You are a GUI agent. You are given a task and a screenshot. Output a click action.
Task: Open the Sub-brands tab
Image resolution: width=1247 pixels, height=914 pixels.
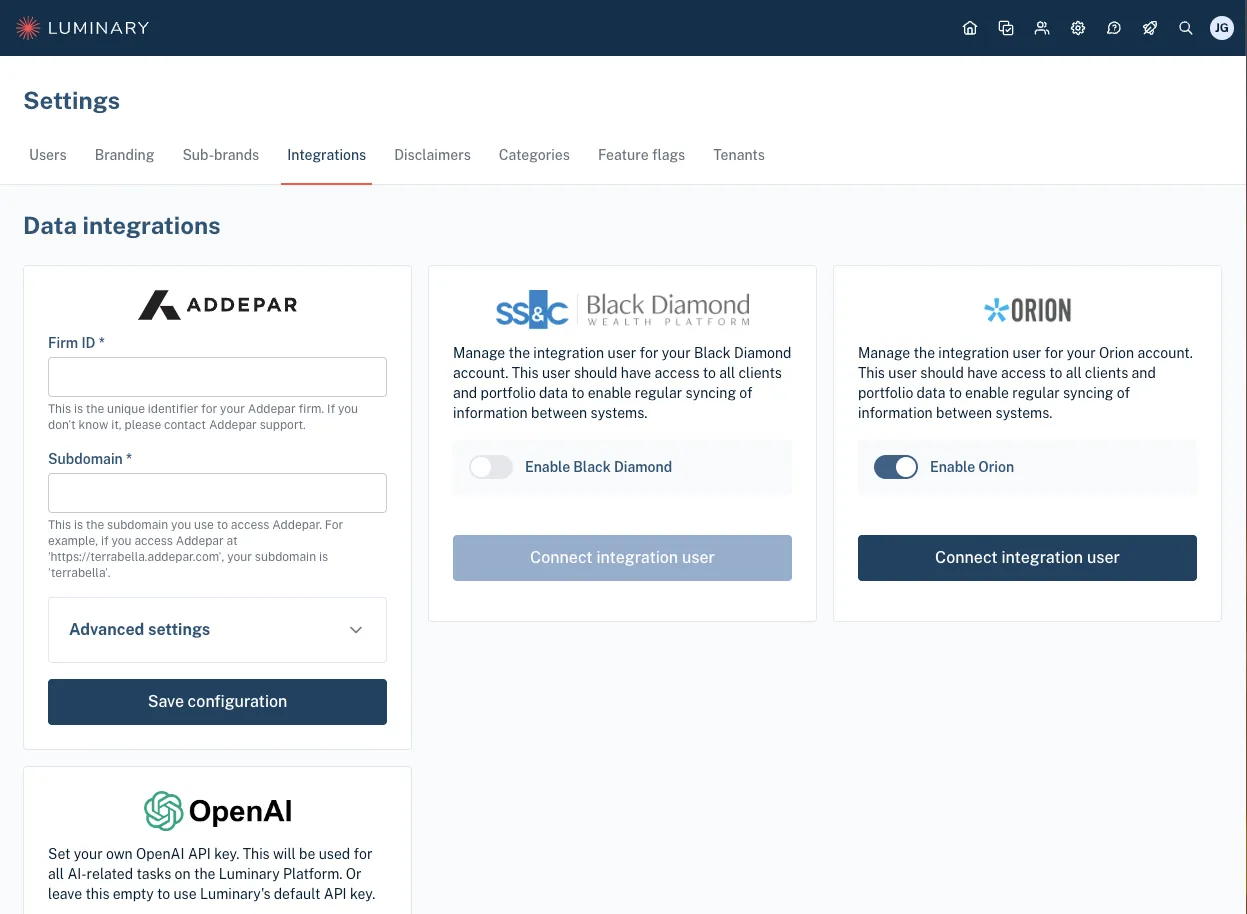[221, 155]
